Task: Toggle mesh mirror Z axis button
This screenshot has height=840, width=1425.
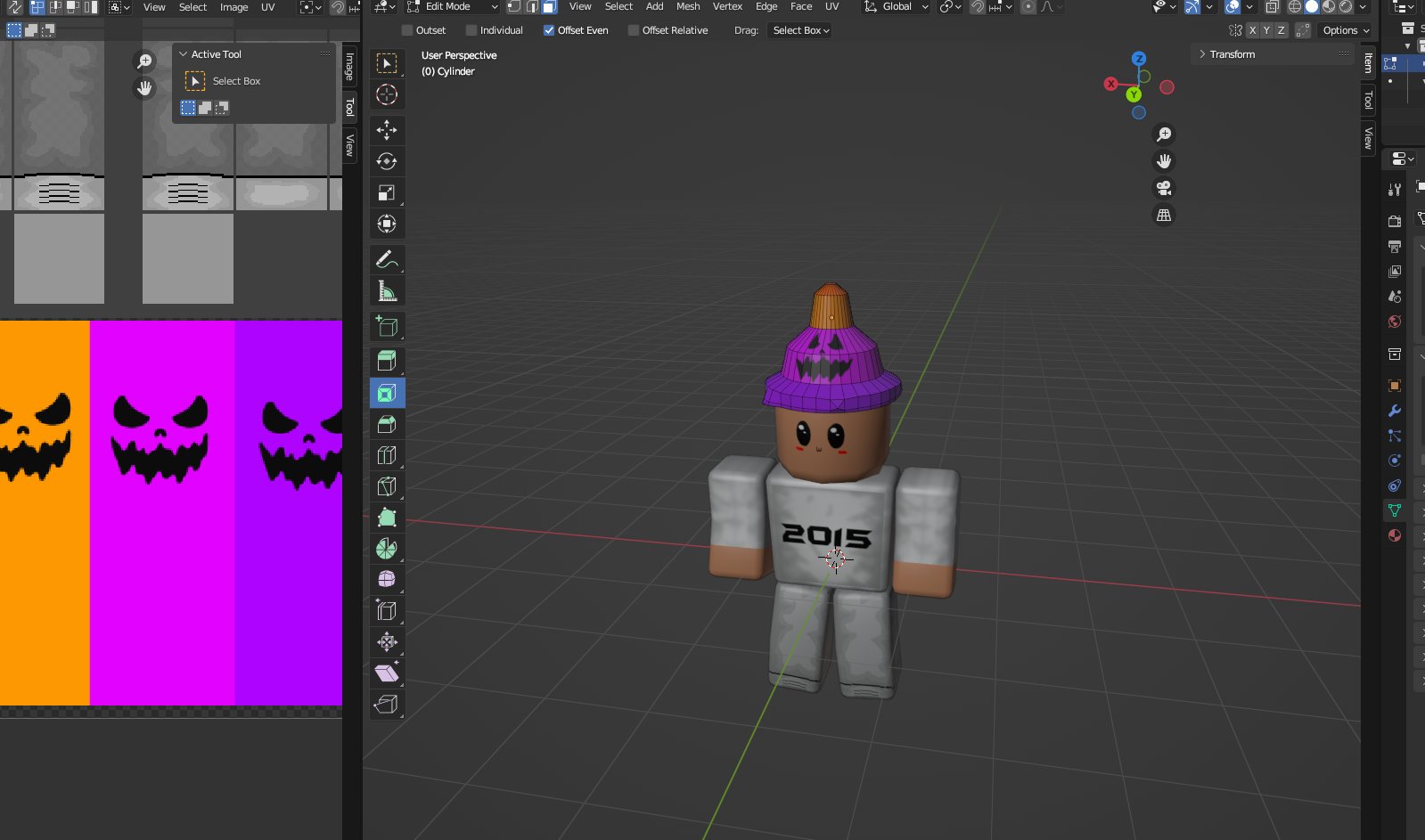Action: click(x=1281, y=30)
